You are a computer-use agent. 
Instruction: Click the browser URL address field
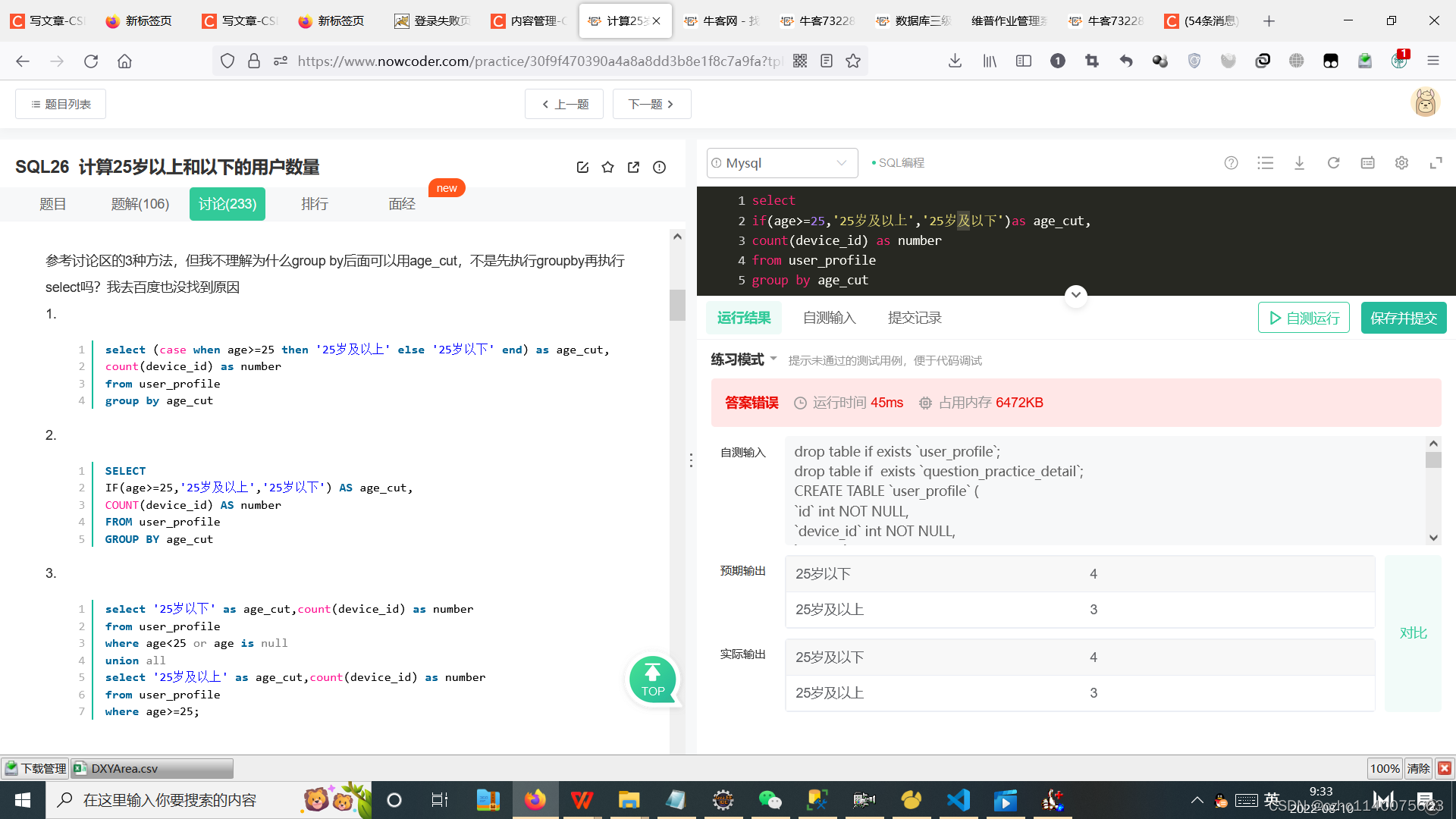tap(538, 61)
